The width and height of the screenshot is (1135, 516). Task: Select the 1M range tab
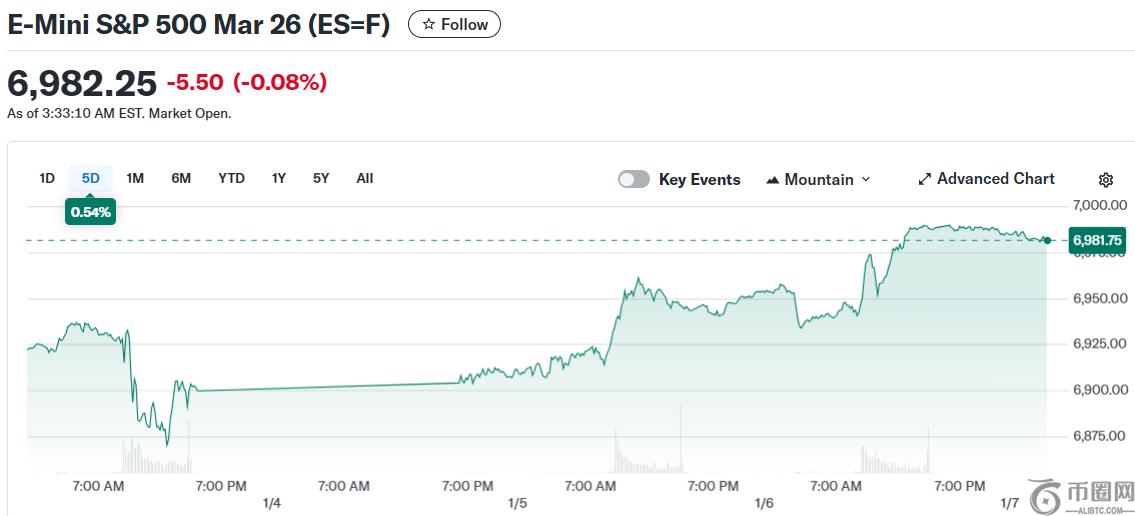coord(135,178)
